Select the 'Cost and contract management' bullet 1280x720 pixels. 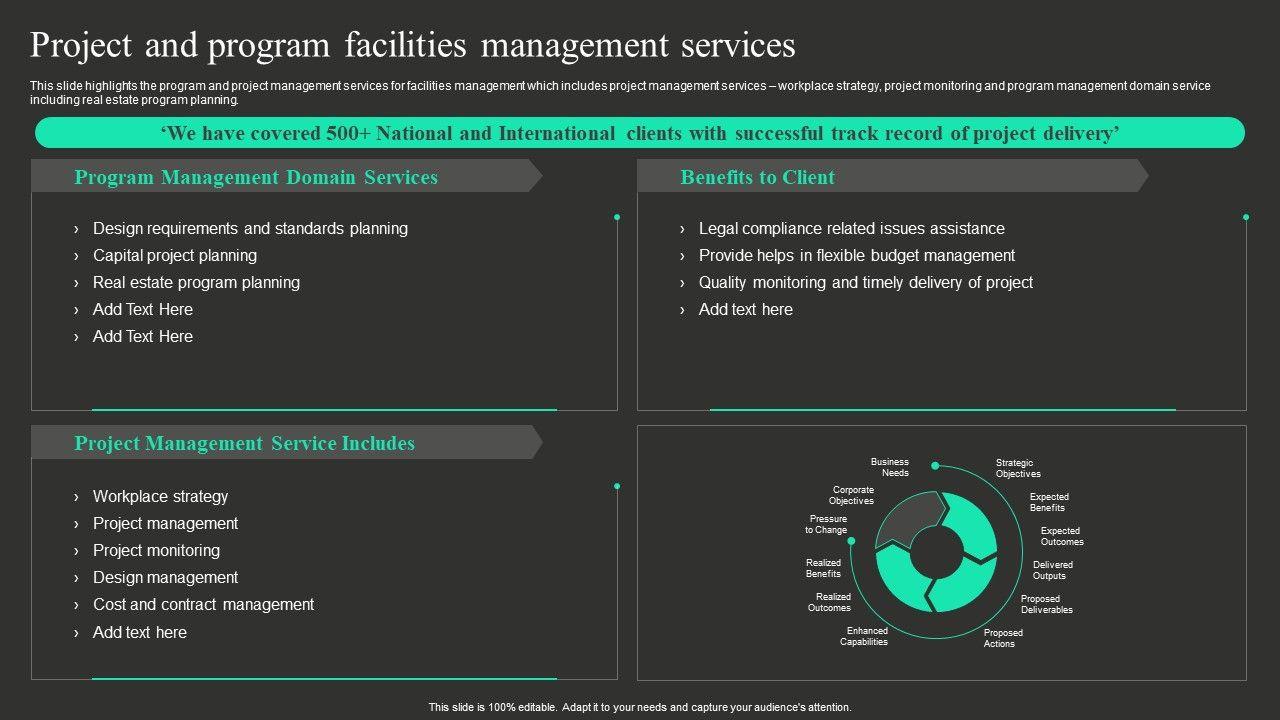click(x=203, y=604)
